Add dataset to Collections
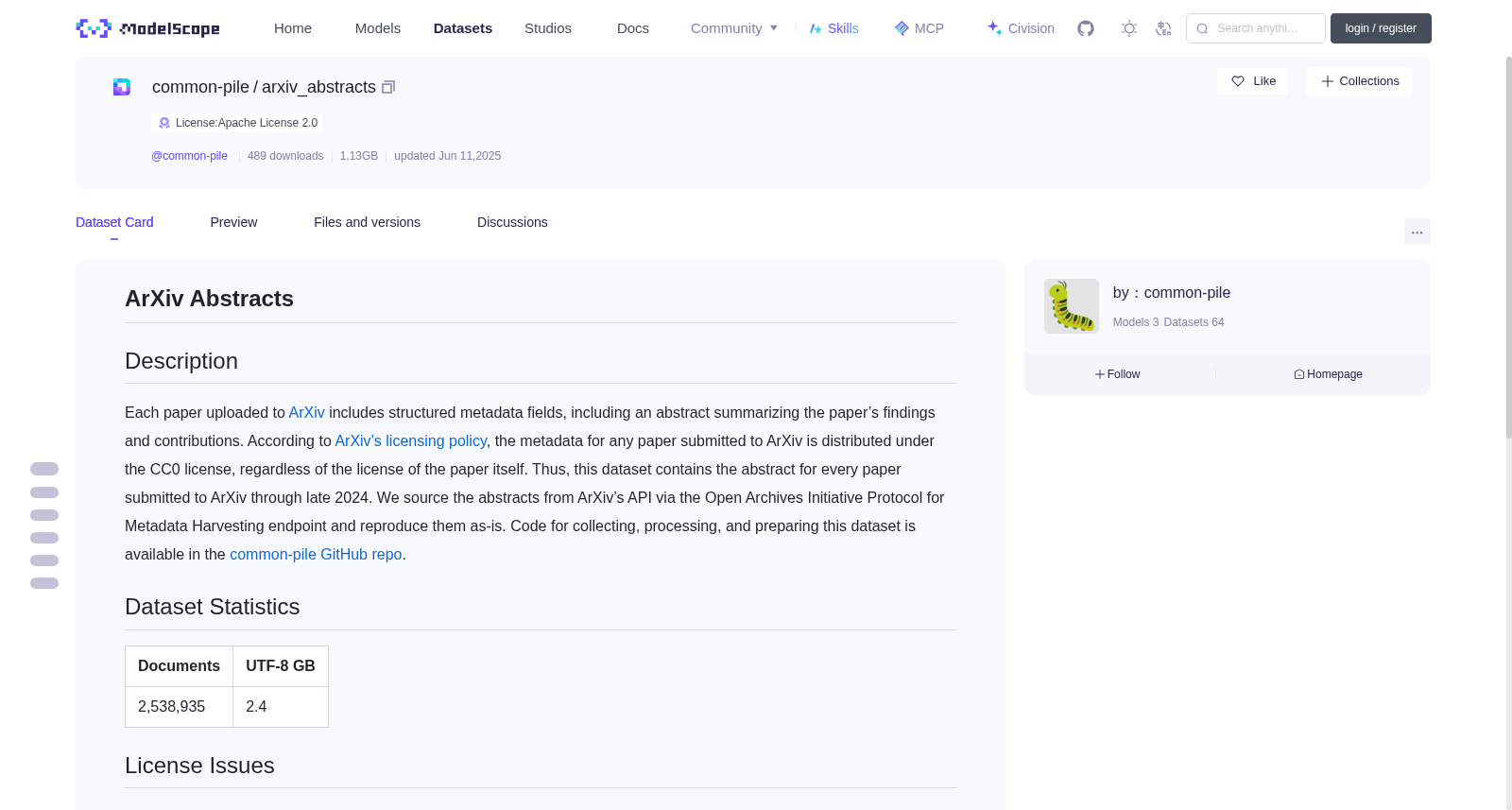1512x810 pixels. (1359, 81)
